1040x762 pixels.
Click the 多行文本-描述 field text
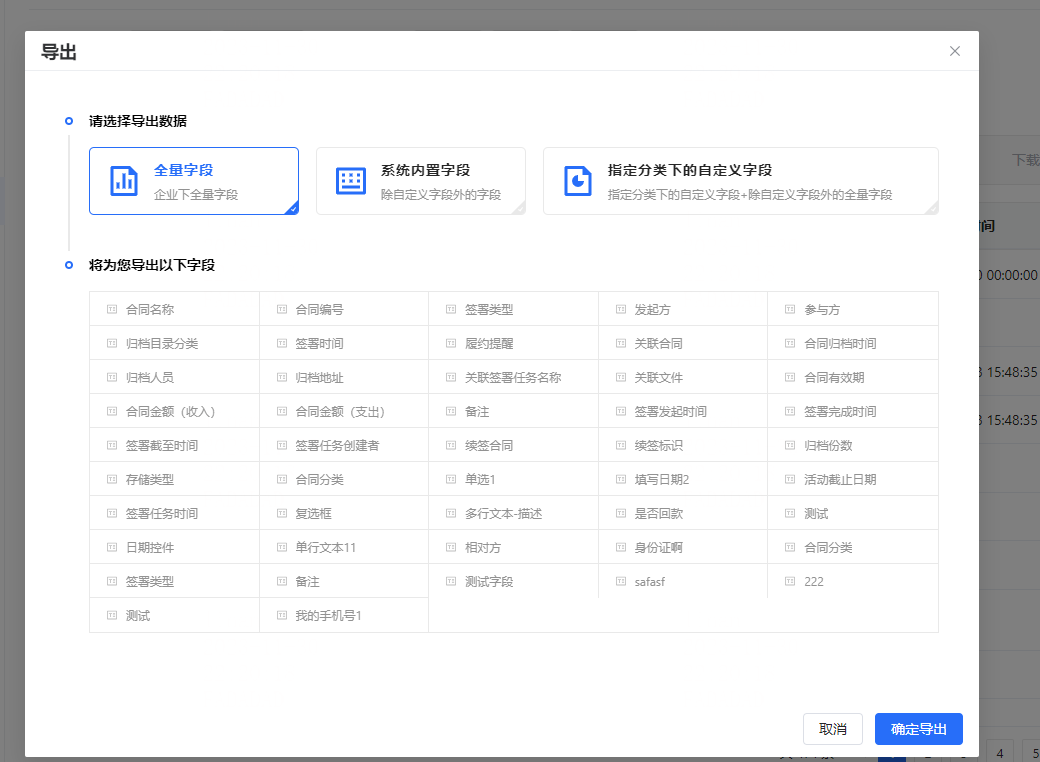[x=503, y=513]
